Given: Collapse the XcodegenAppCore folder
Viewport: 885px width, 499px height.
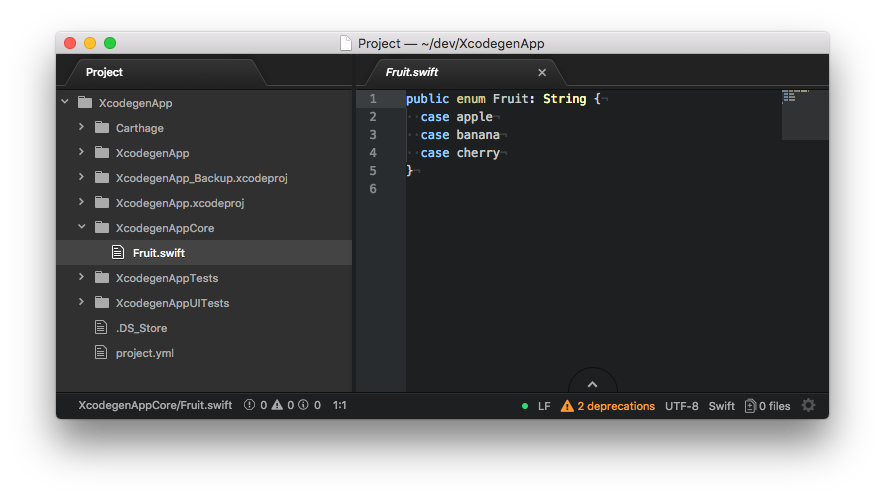Looking at the screenshot, I should [x=81, y=227].
